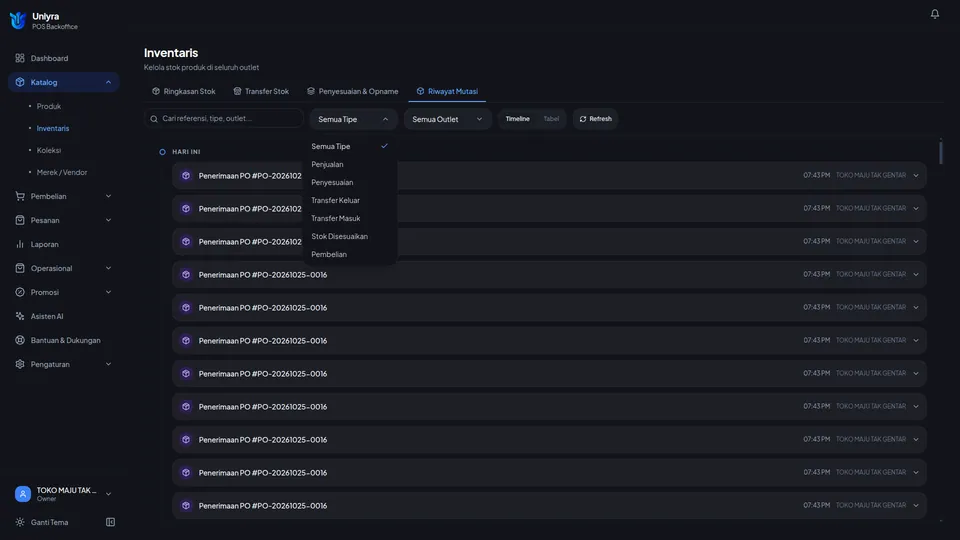Switch view to Timeline
Screen dimensions: 960x540
coord(517,119)
